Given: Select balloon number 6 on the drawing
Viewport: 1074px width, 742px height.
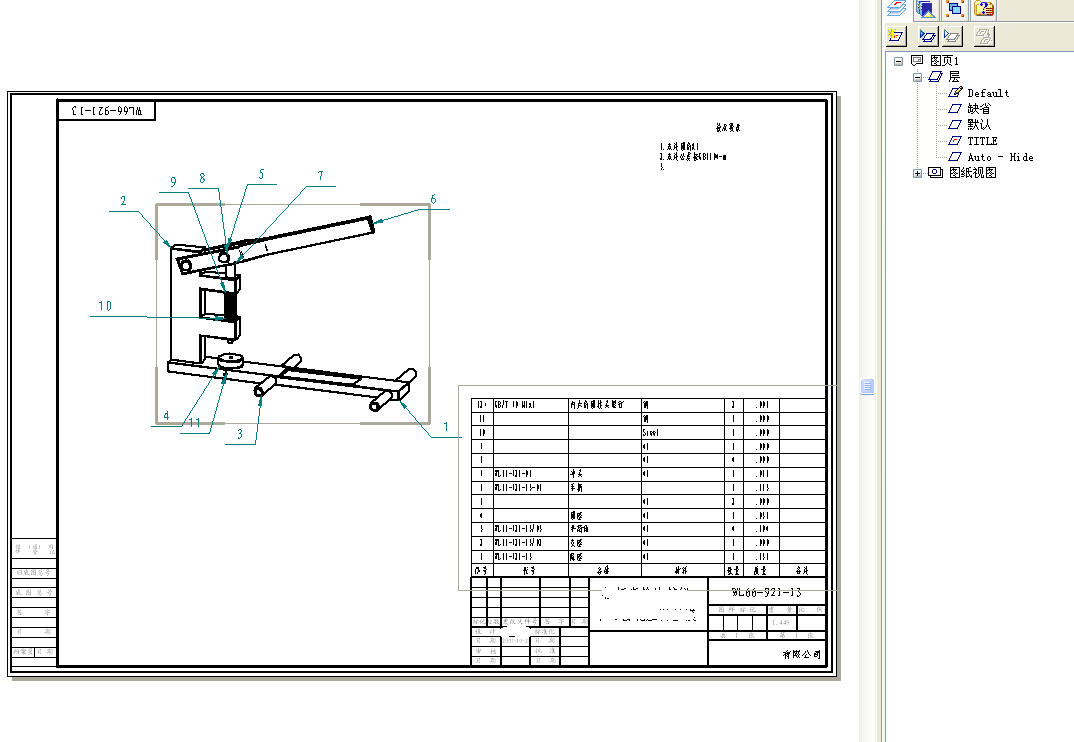Looking at the screenshot, I should pos(433,199).
